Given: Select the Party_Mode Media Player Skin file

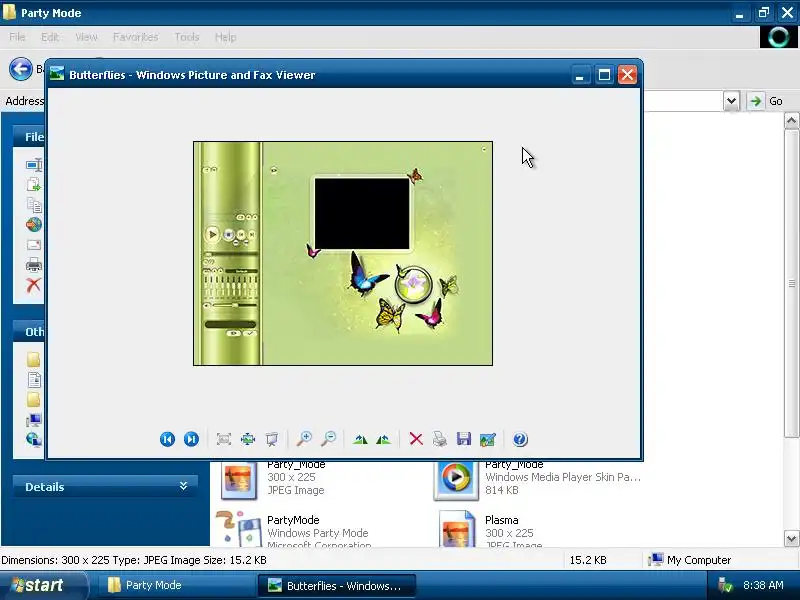Looking at the screenshot, I should pyautogui.click(x=537, y=478).
